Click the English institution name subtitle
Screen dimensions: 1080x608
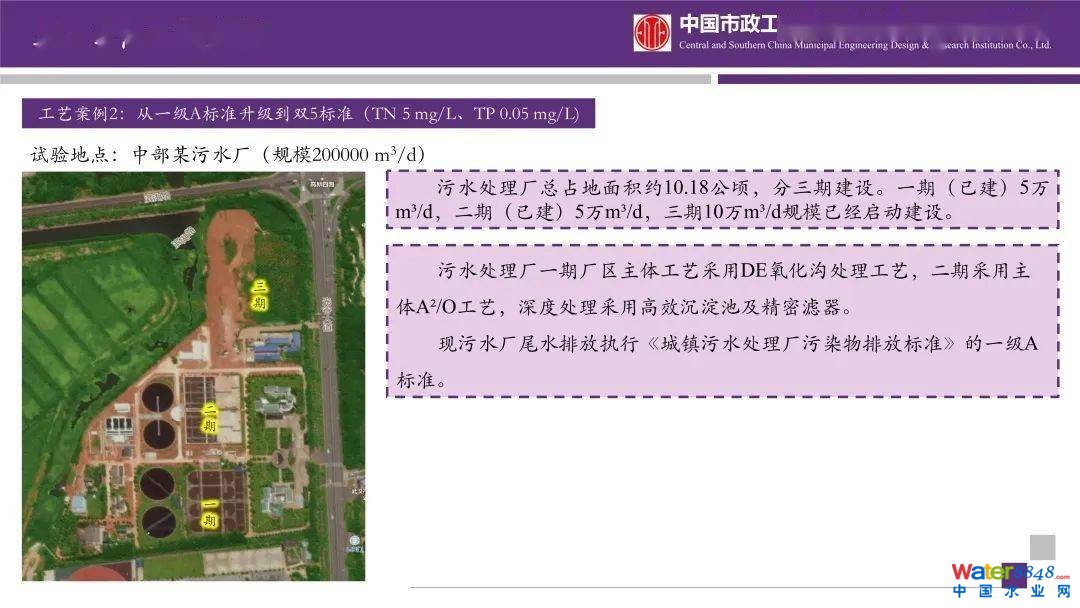point(865,46)
